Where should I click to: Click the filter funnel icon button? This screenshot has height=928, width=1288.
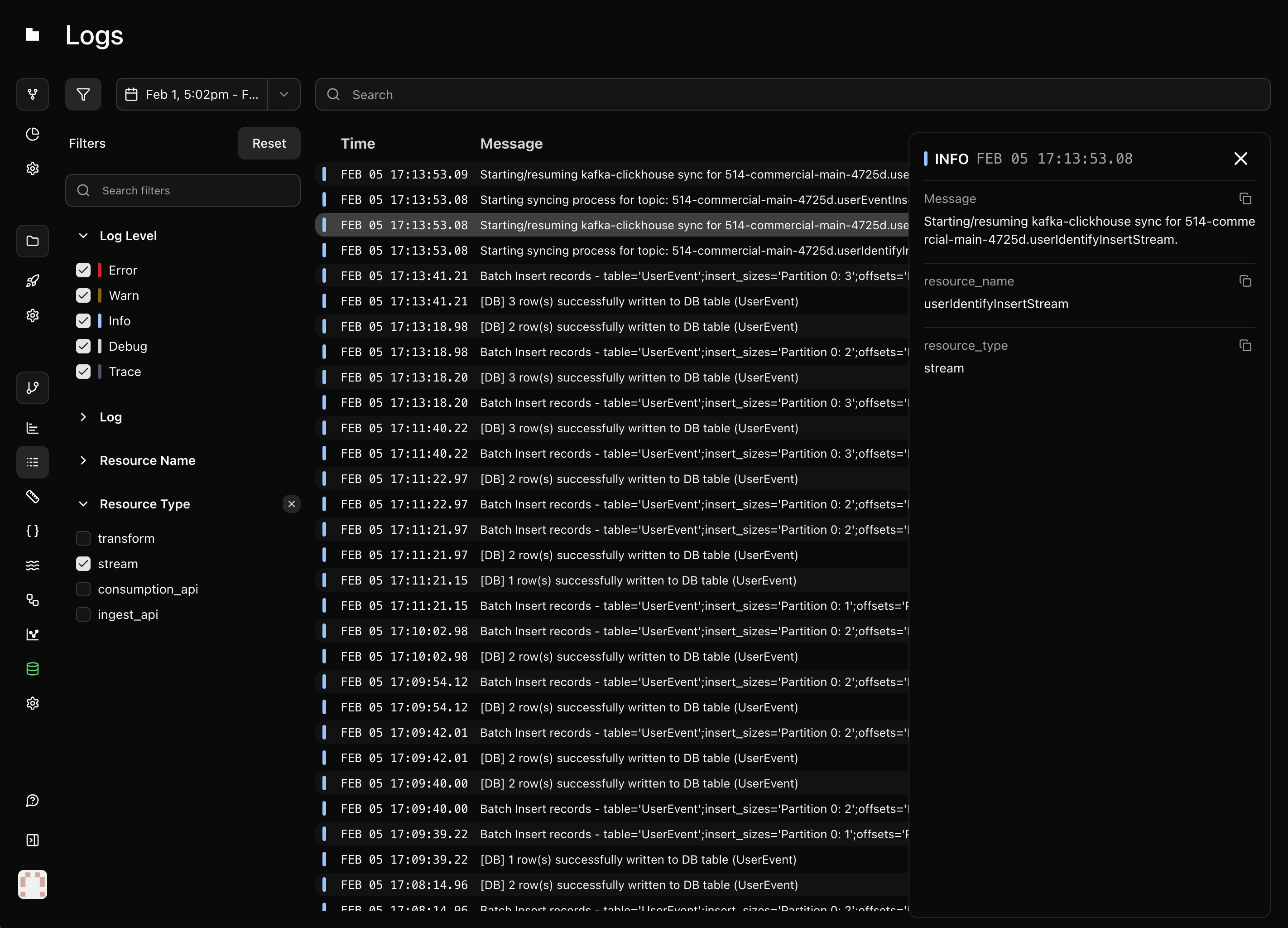83,94
